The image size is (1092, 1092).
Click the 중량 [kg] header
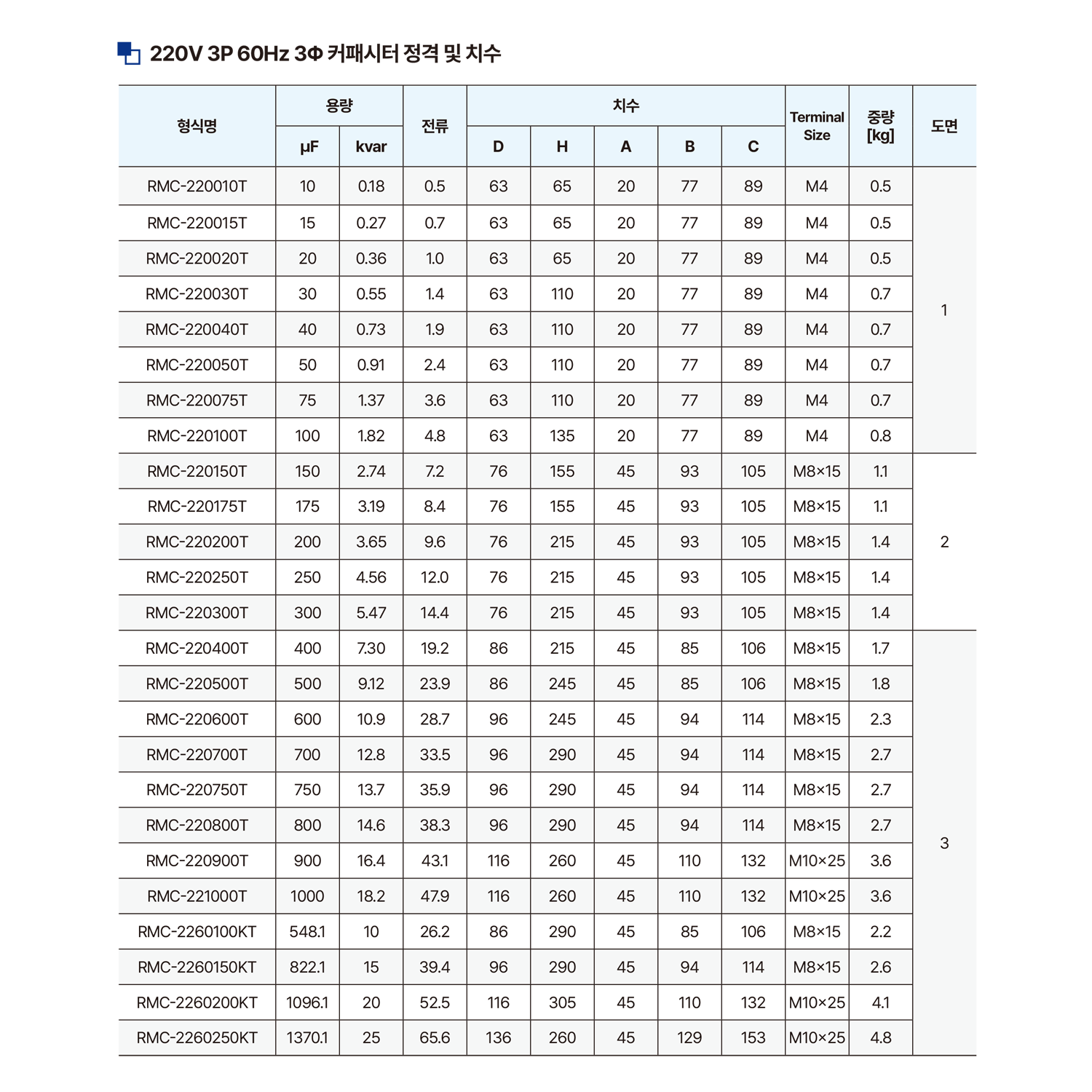click(881, 126)
